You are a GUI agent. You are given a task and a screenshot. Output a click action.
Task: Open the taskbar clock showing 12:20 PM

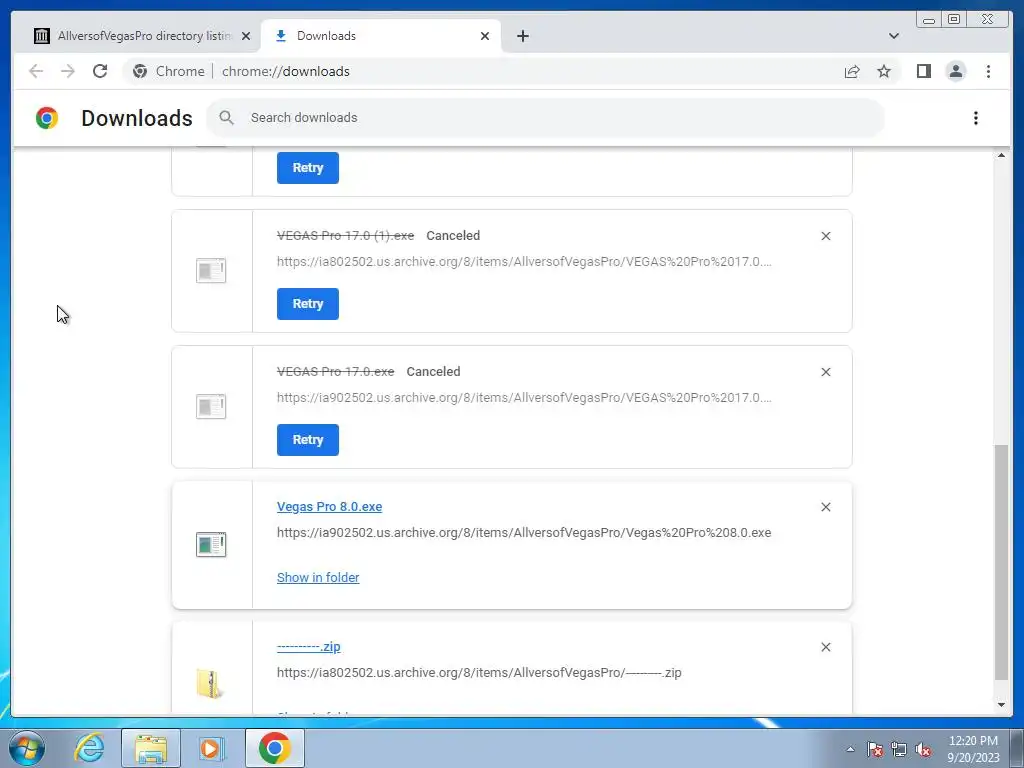(x=973, y=749)
